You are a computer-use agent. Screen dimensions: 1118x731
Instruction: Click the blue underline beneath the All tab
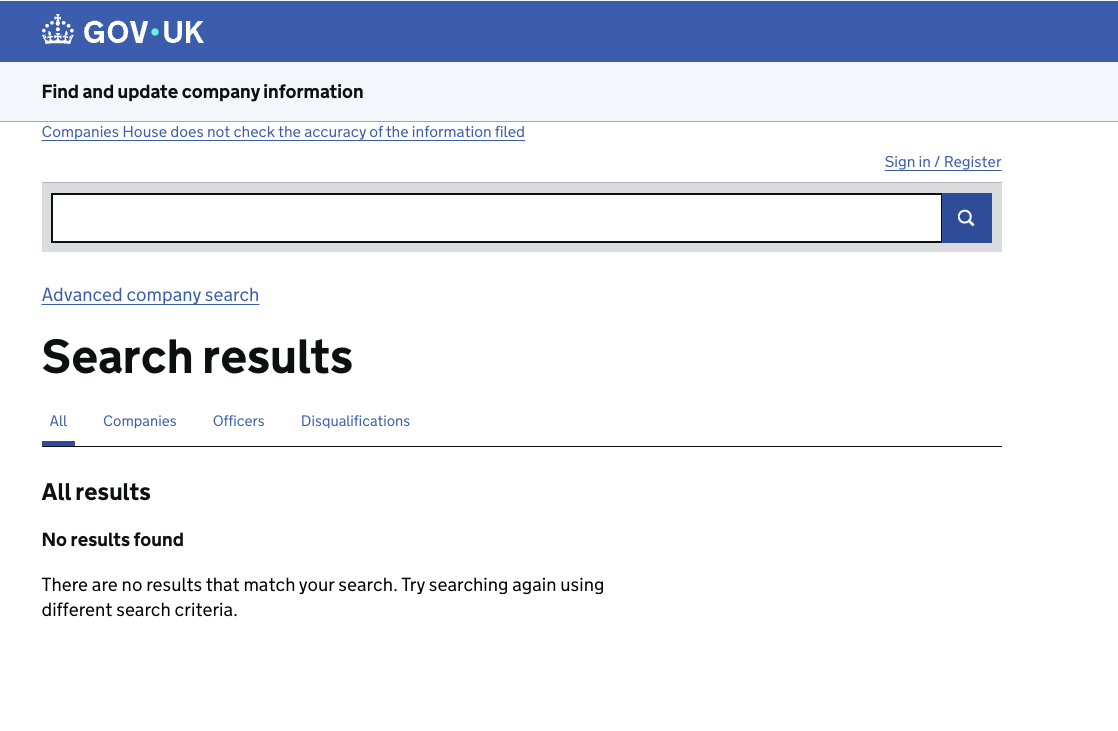pyautogui.click(x=58, y=444)
